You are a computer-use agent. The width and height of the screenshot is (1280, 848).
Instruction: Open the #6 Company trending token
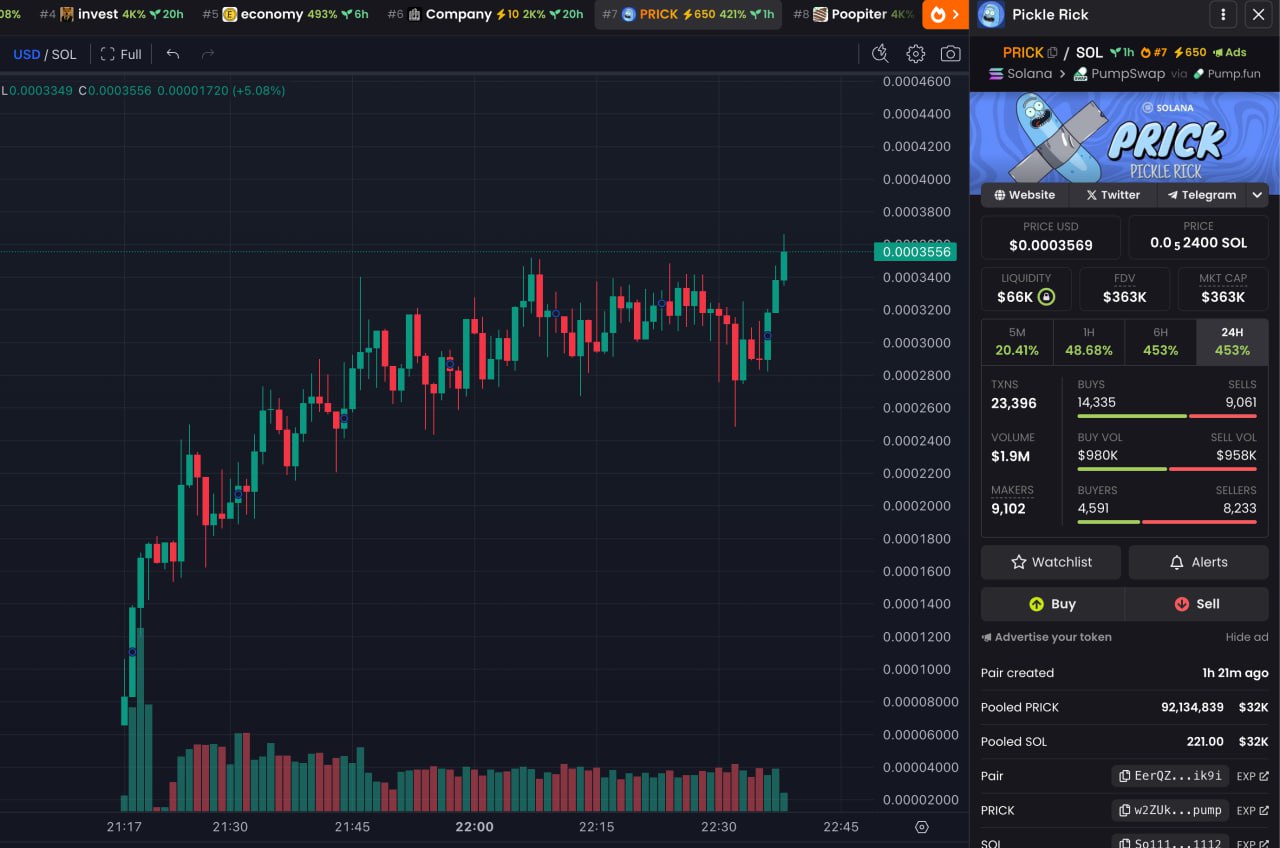click(x=485, y=14)
